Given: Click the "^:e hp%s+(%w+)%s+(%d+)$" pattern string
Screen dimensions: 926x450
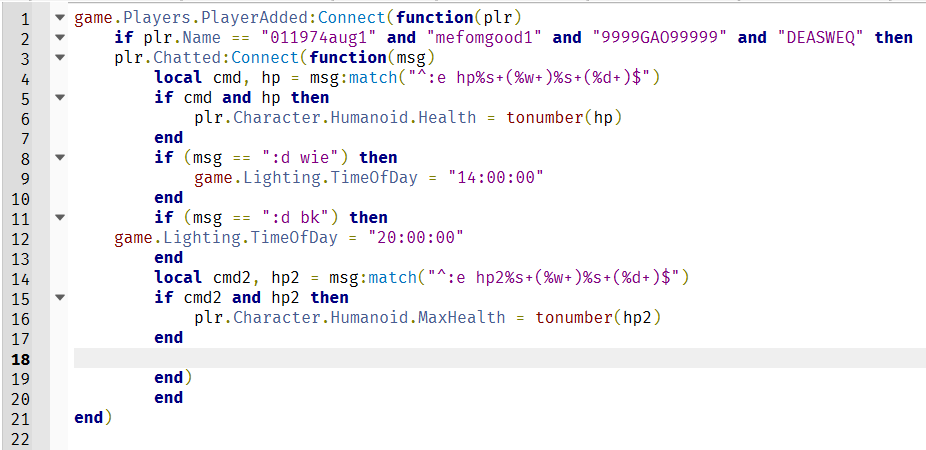Looking at the screenshot, I should pos(529,78).
